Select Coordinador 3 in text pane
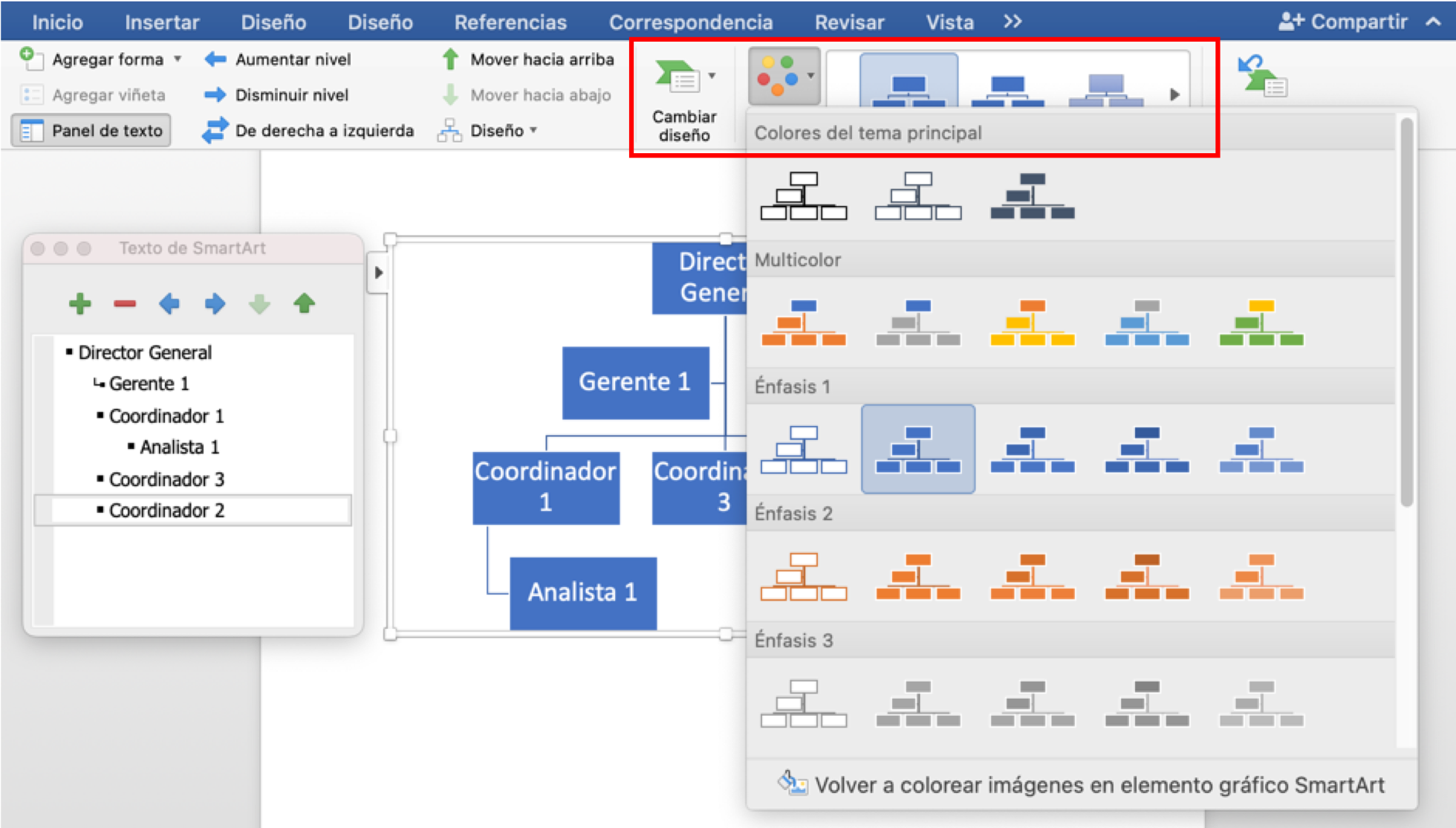 [x=166, y=479]
